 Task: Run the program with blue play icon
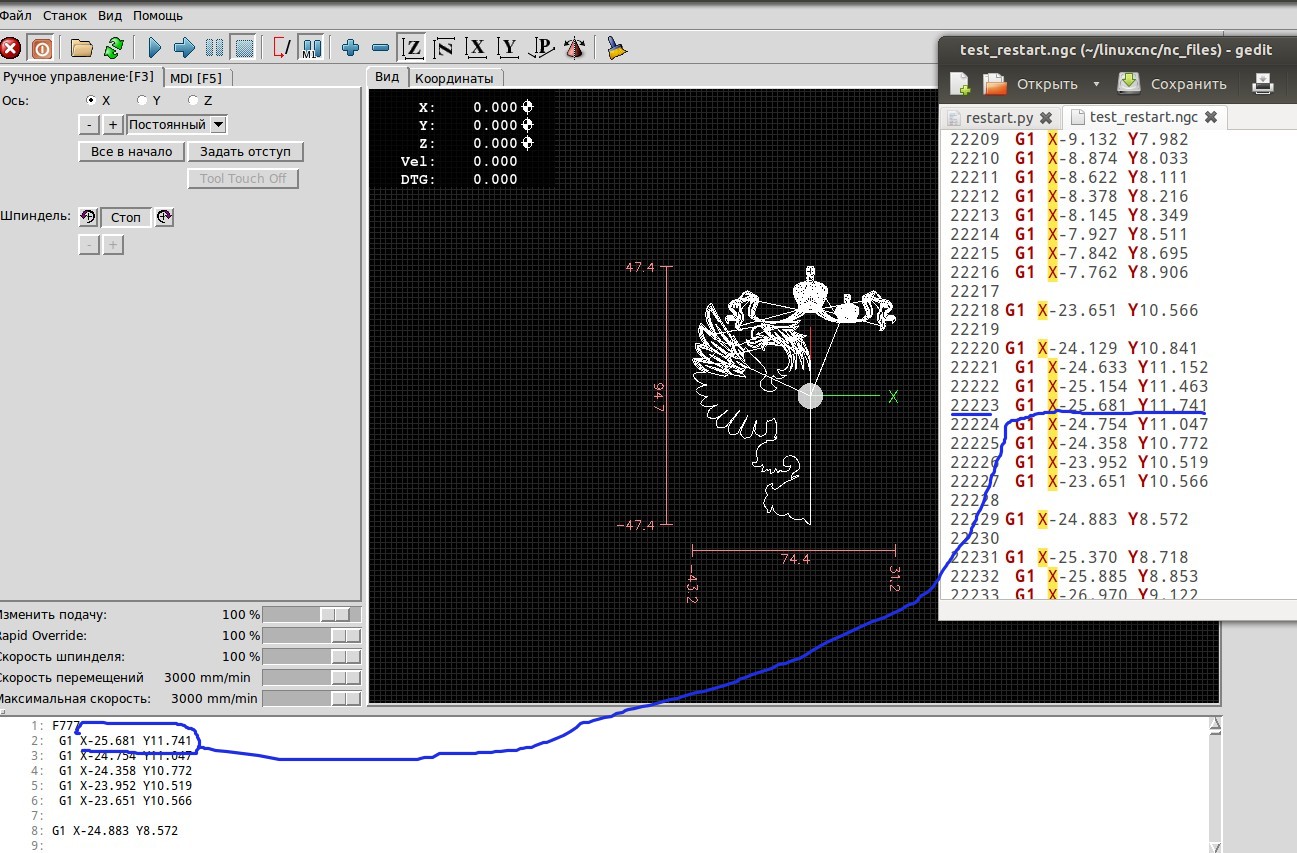tap(155, 47)
